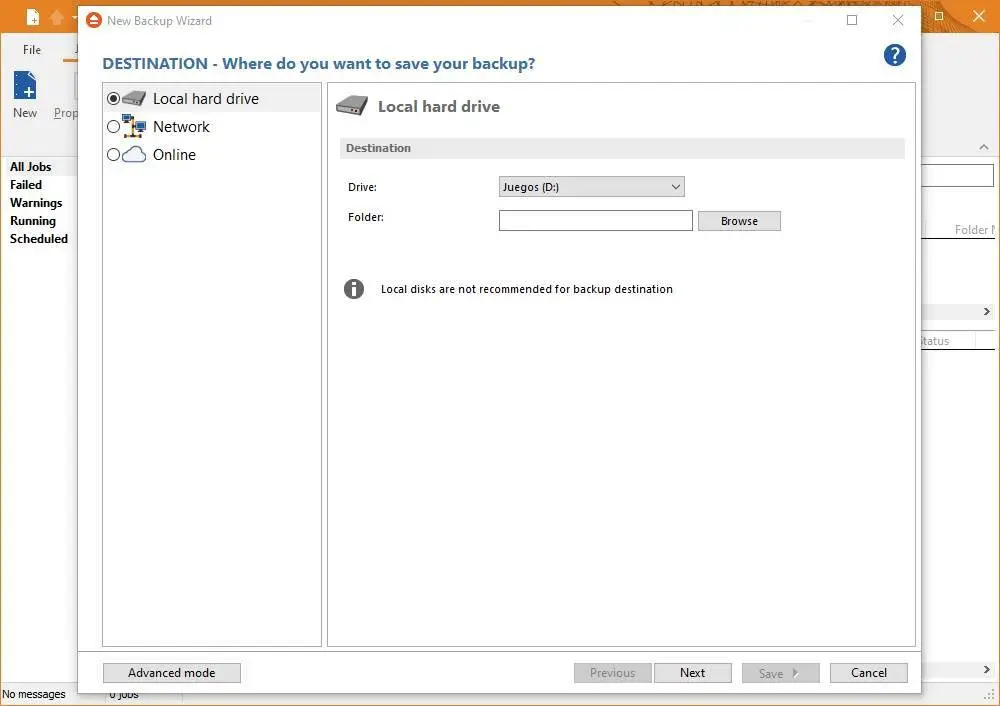
Task: Open the File menu
Action: [32, 50]
